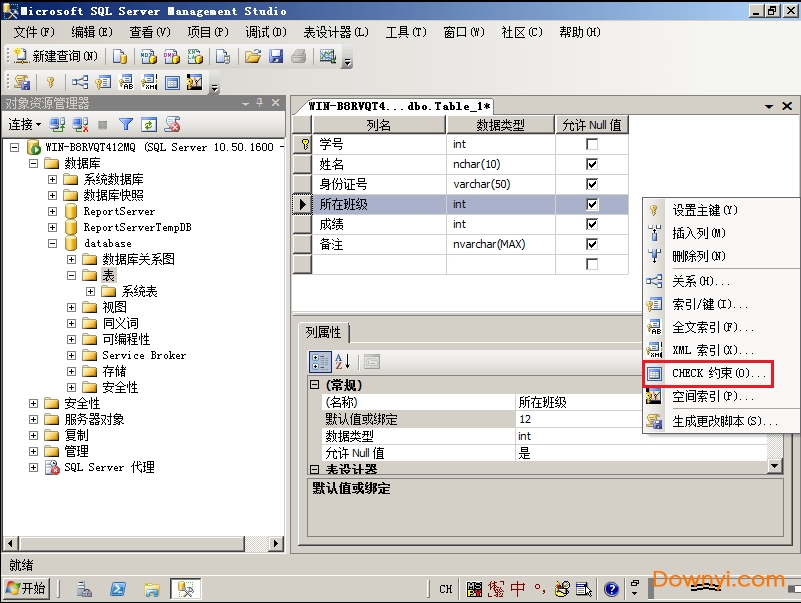The width and height of the screenshot is (801, 603).
Task: Open the 连接 dropdown in Object Explorer
Action: [25, 125]
